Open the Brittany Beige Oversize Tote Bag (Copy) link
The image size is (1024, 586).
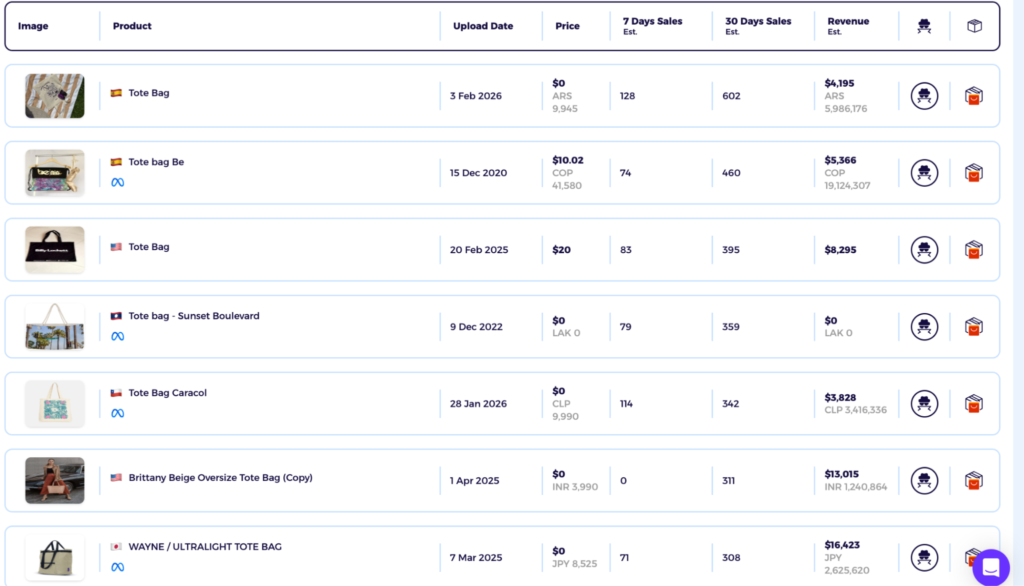(x=220, y=478)
